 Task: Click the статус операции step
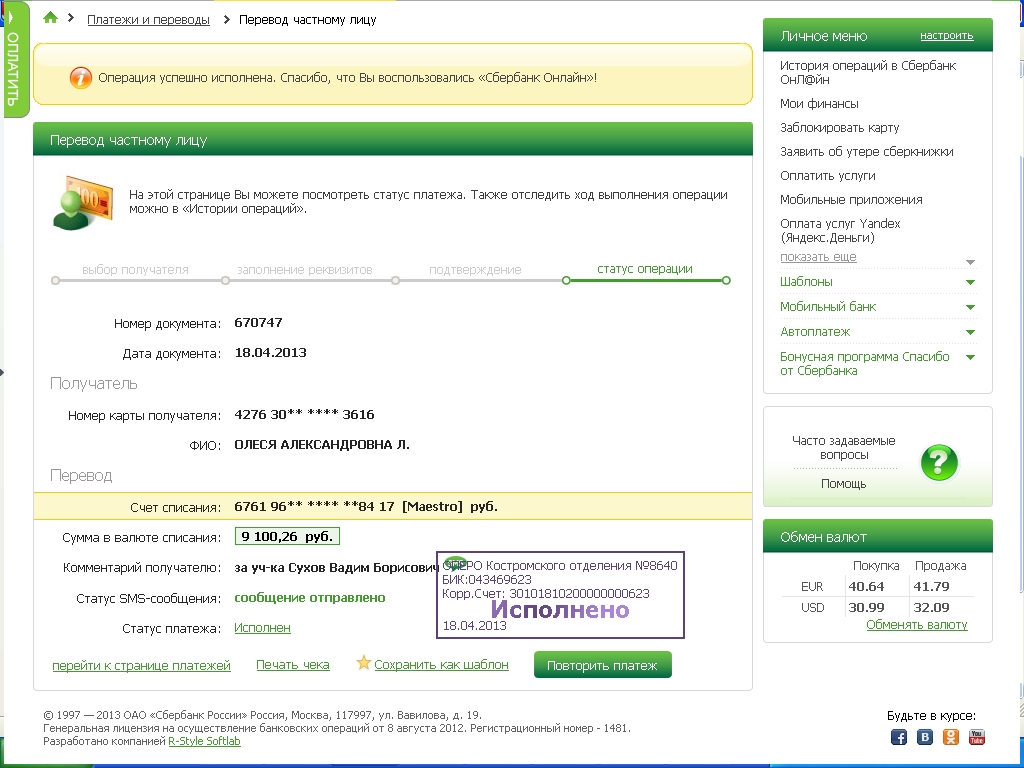click(x=645, y=269)
